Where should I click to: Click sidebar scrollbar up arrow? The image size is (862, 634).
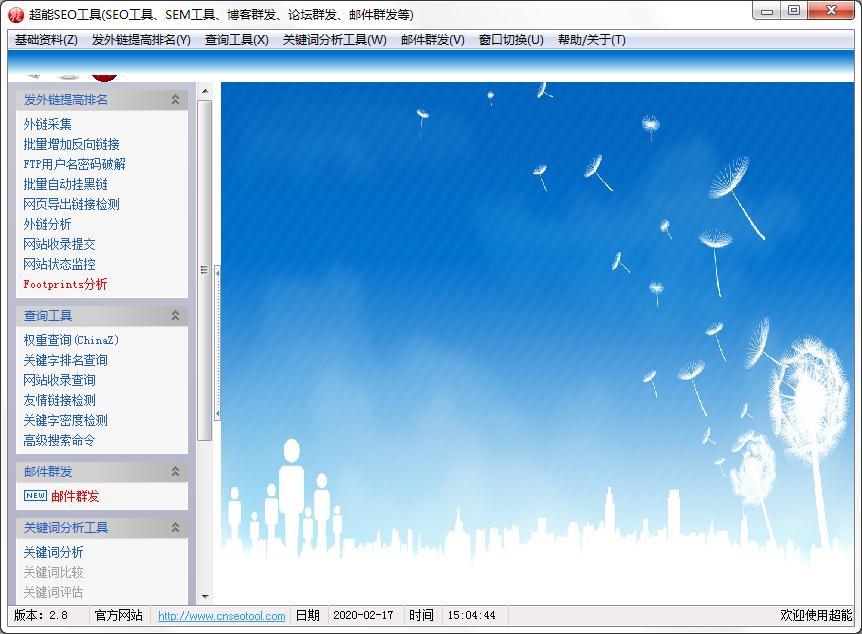205,91
